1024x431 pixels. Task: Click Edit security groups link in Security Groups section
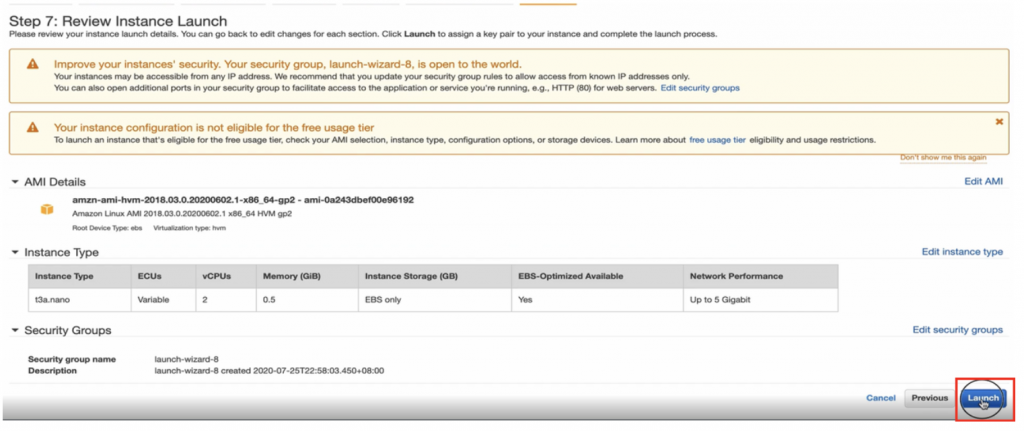[957, 330]
